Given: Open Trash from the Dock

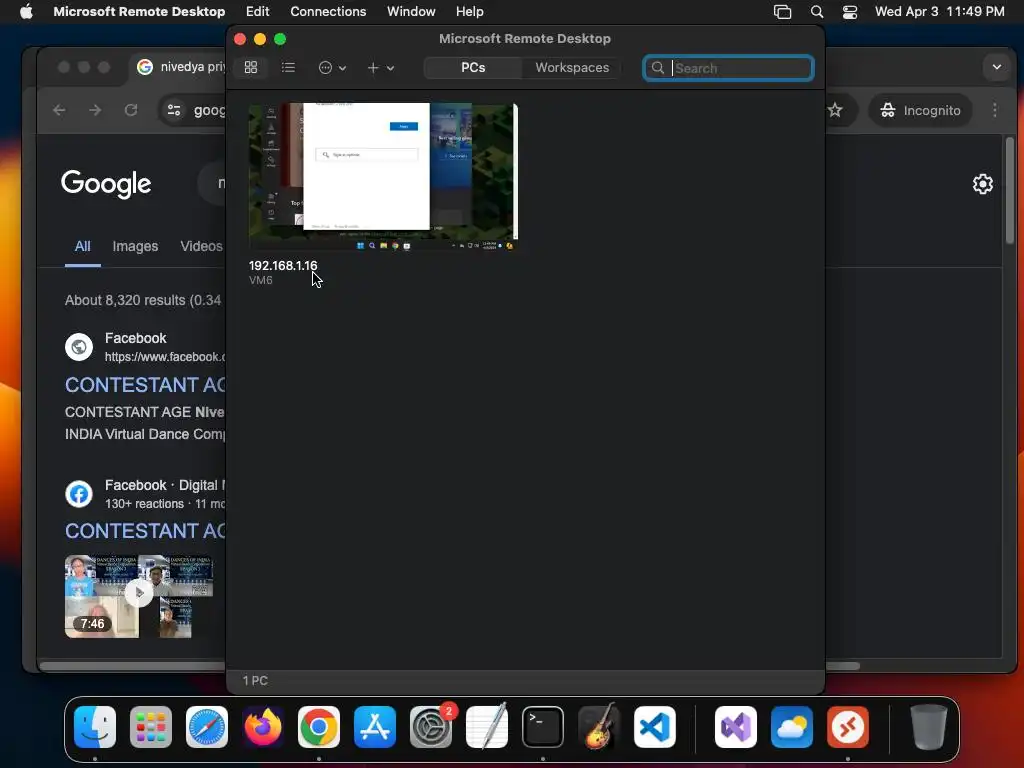Looking at the screenshot, I should [x=929, y=727].
